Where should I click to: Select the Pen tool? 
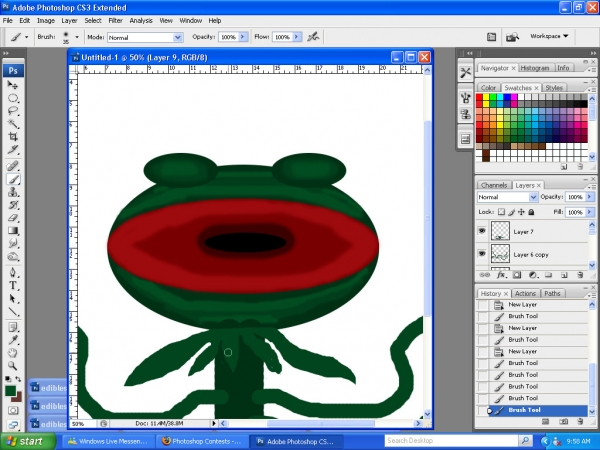[13, 272]
